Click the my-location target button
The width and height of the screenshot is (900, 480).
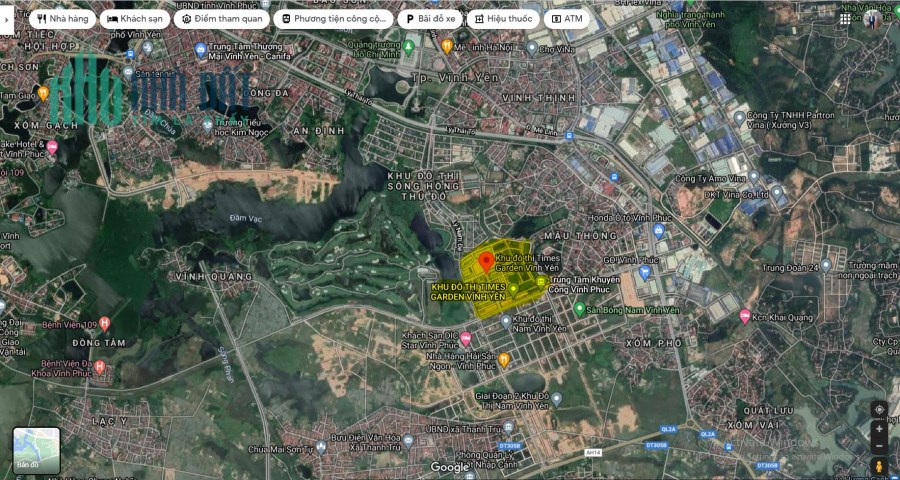click(x=879, y=409)
